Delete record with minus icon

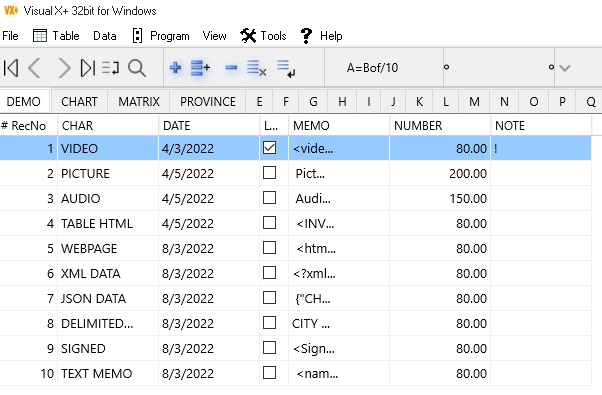(231, 68)
